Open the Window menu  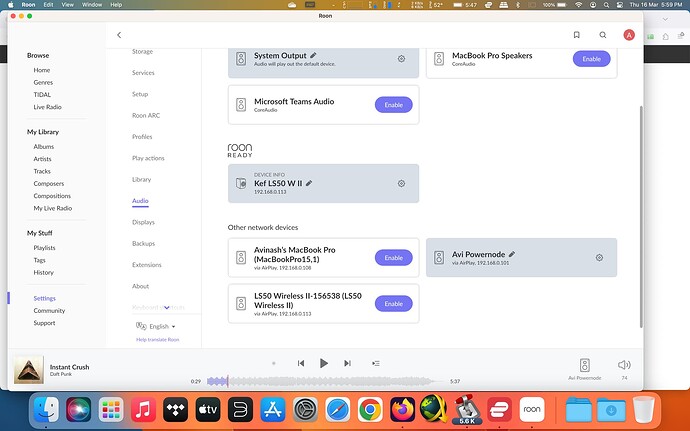92,4
